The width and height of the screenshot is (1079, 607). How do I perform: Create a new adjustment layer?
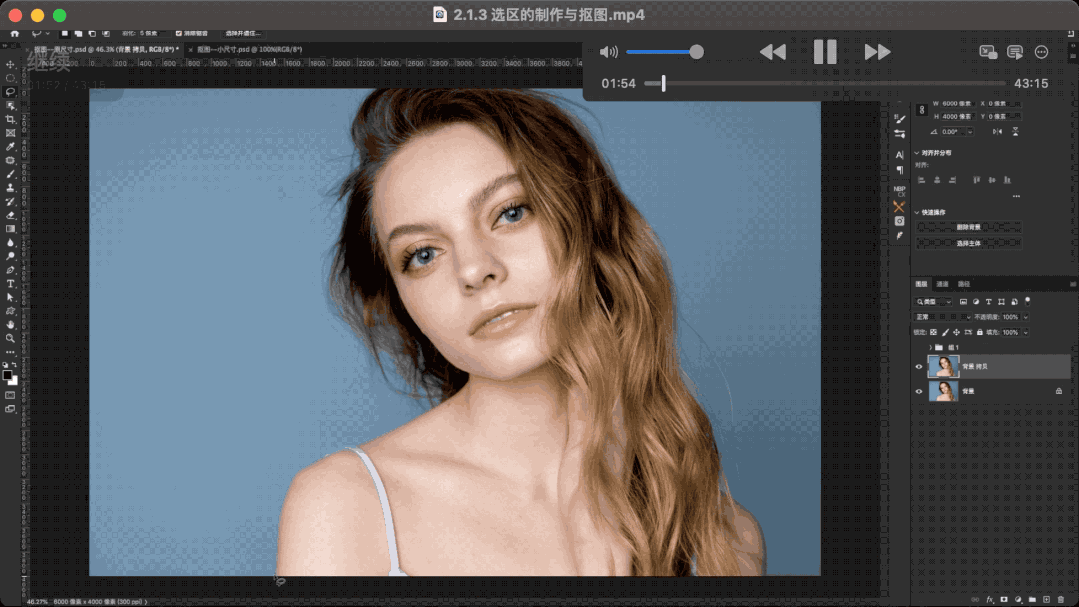click(x=1018, y=599)
